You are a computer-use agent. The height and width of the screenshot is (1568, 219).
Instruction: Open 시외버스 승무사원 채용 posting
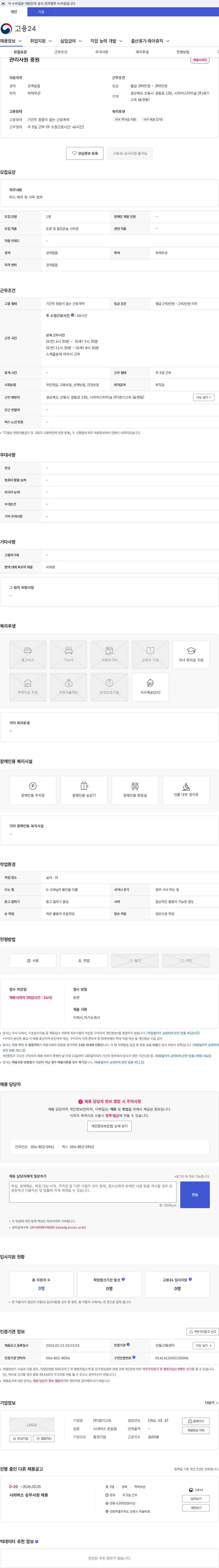(x=29, y=1495)
